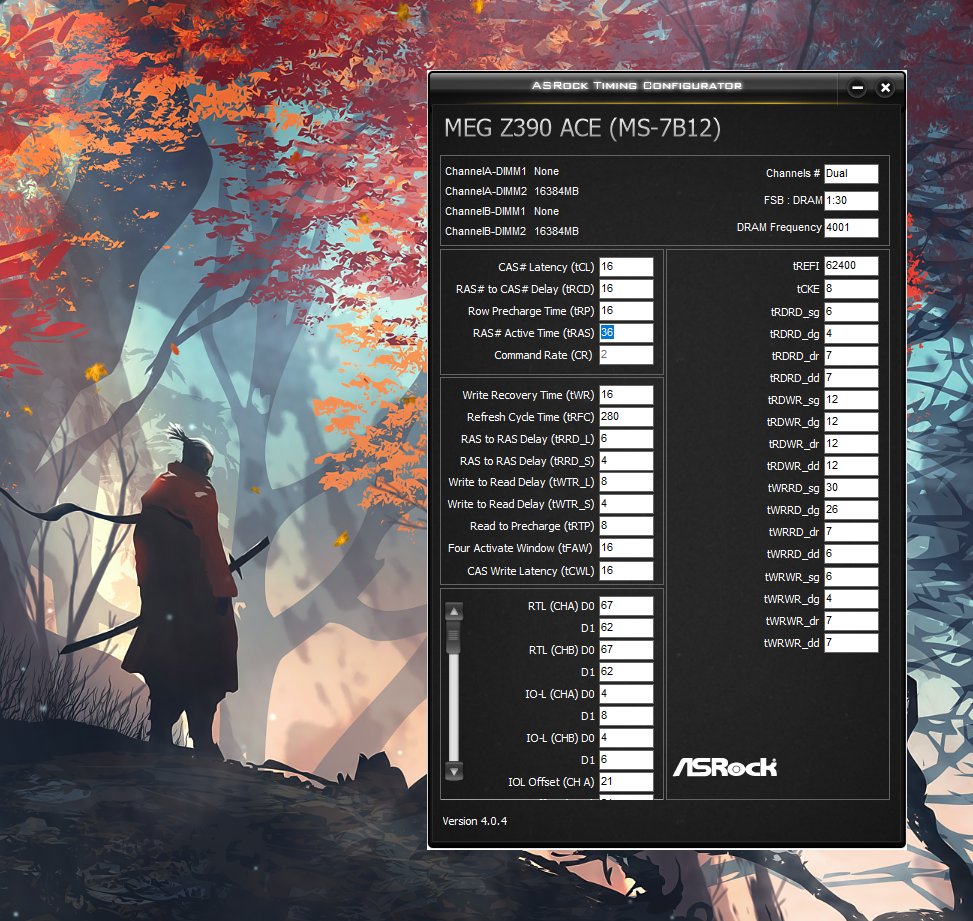The width and height of the screenshot is (973, 921).
Task: Click the FSB : DRAM ratio field
Action: 851,200
